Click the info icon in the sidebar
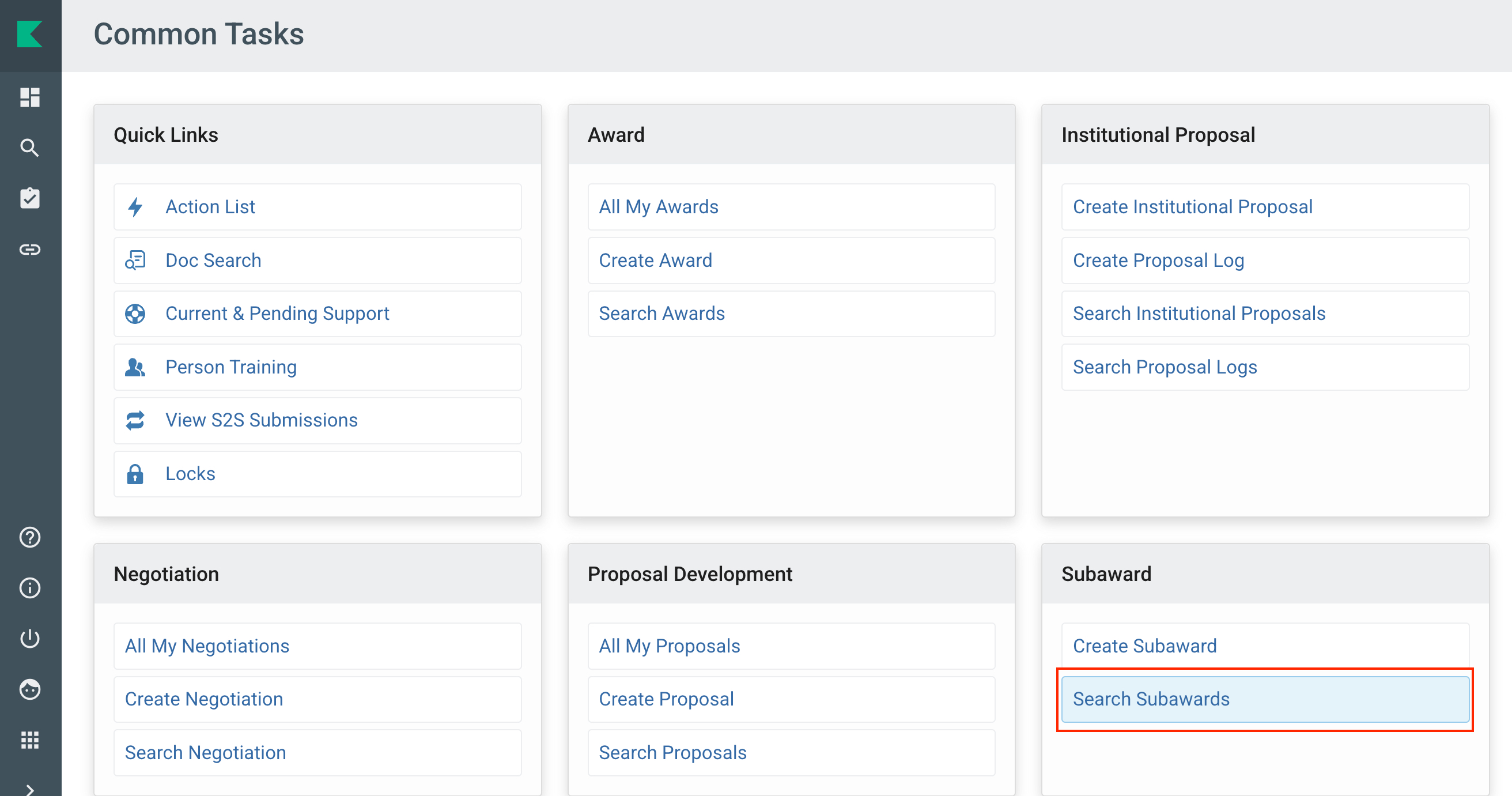The height and width of the screenshot is (796, 1512). (30, 588)
